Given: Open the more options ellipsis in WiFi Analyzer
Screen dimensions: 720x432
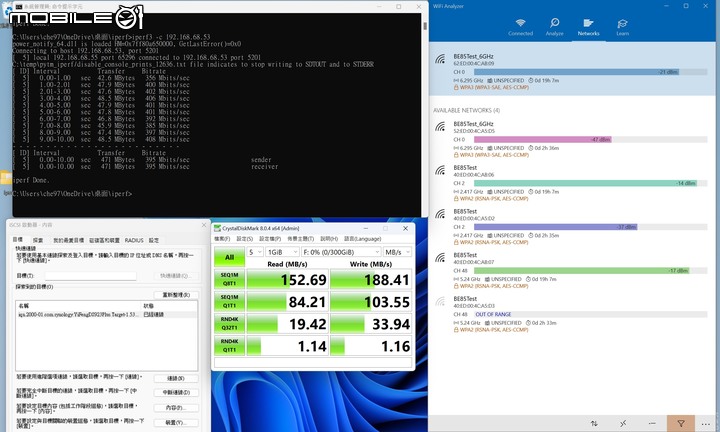Looking at the screenshot, I should point(706,424).
